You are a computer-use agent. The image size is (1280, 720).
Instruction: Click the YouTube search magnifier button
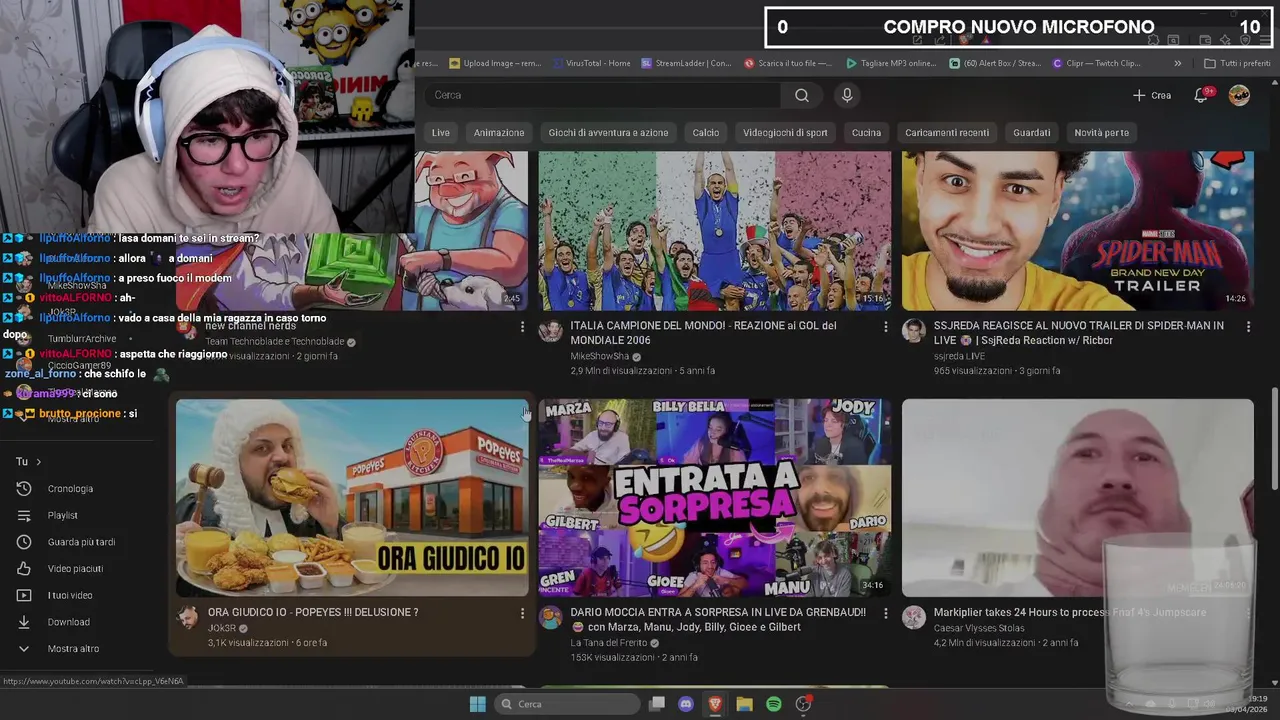pyautogui.click(x=802, y=95)
